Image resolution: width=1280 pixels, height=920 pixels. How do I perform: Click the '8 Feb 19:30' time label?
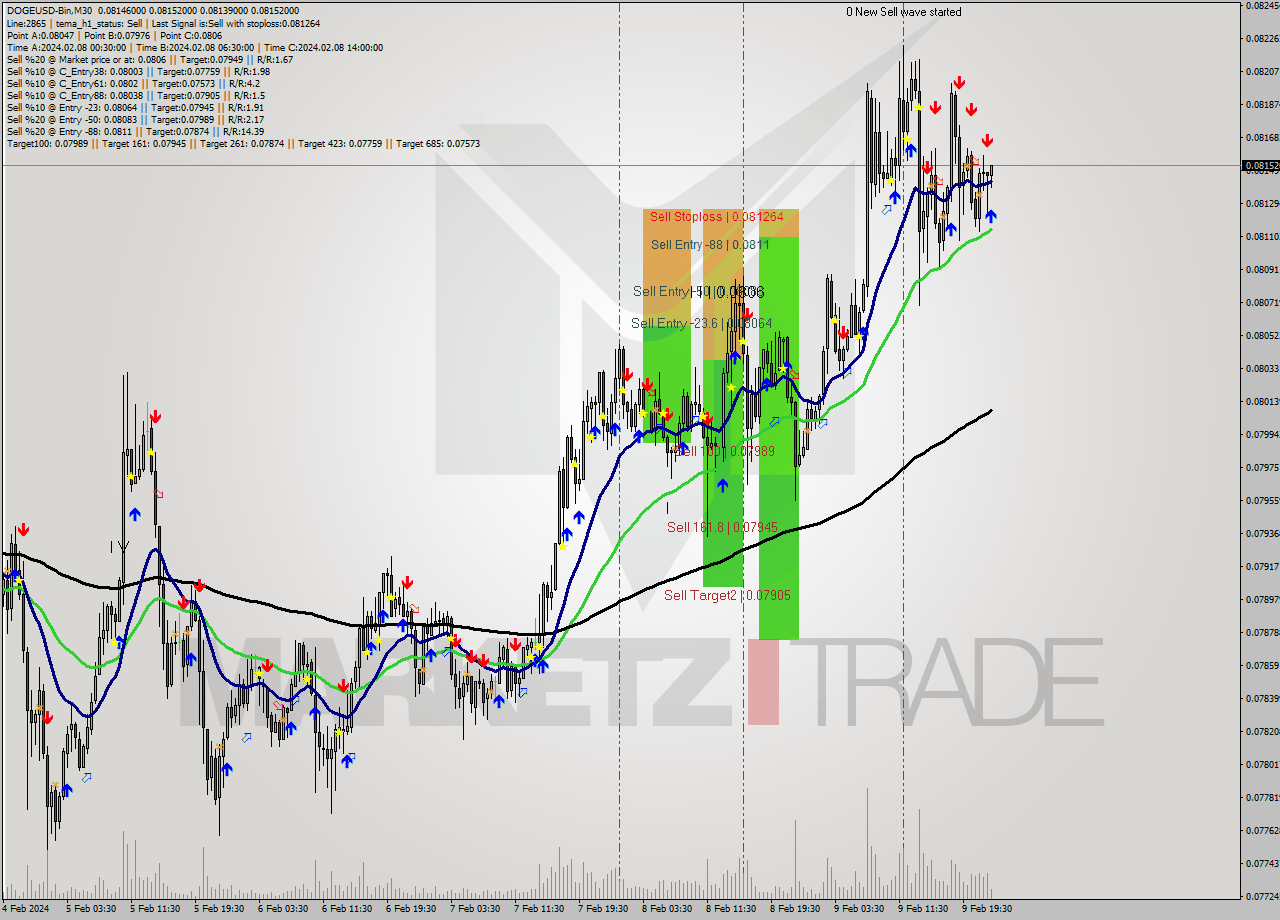pos(795,909)
